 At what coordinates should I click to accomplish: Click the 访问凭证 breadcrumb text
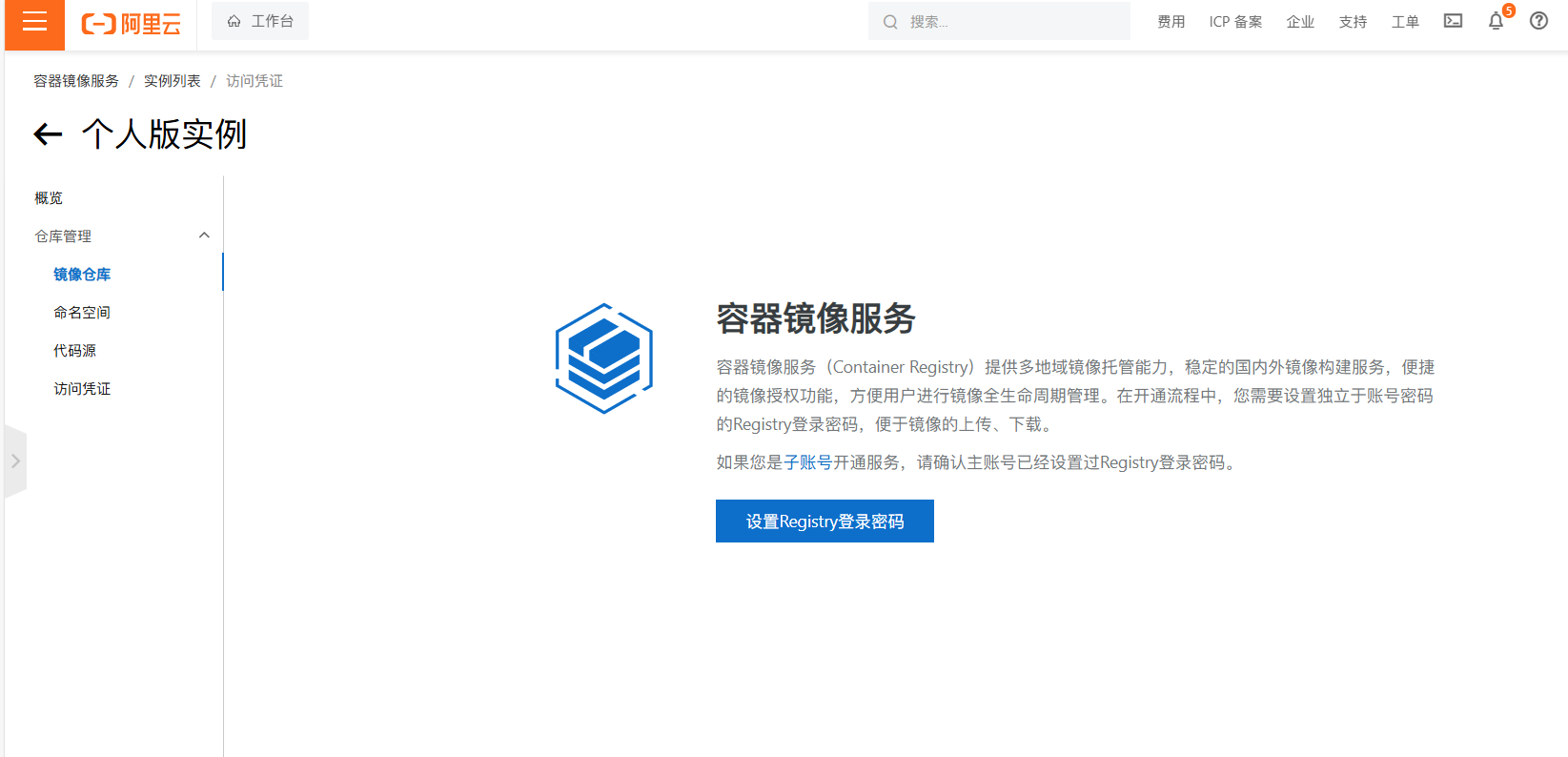255,81
